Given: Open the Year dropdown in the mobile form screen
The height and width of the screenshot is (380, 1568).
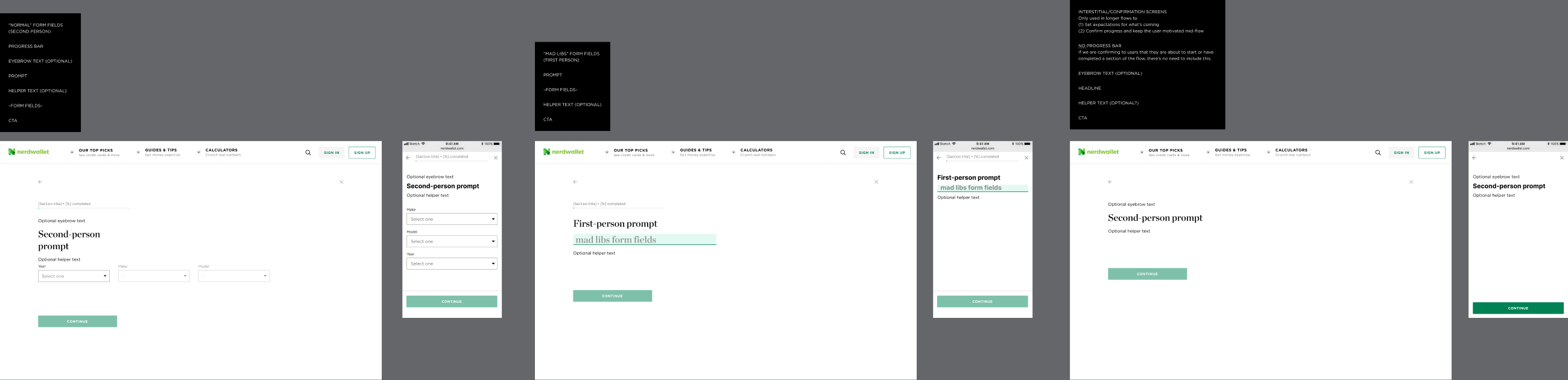Looking at the screenshot, I should (x=452, y=264).
